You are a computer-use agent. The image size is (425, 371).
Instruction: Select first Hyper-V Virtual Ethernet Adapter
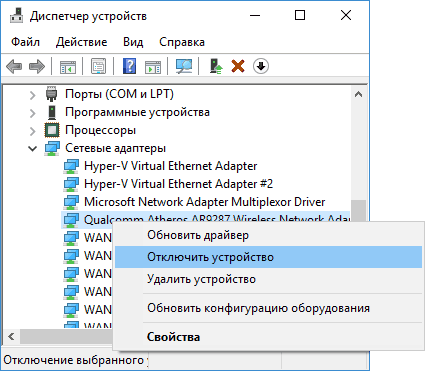pyautogui.click(x=170, y=166)
